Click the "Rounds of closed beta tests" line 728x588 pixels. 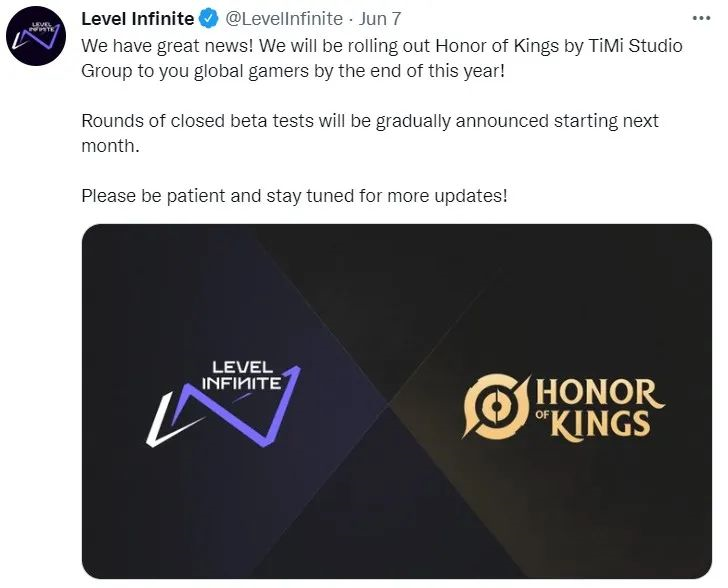[x=190, y=120]
